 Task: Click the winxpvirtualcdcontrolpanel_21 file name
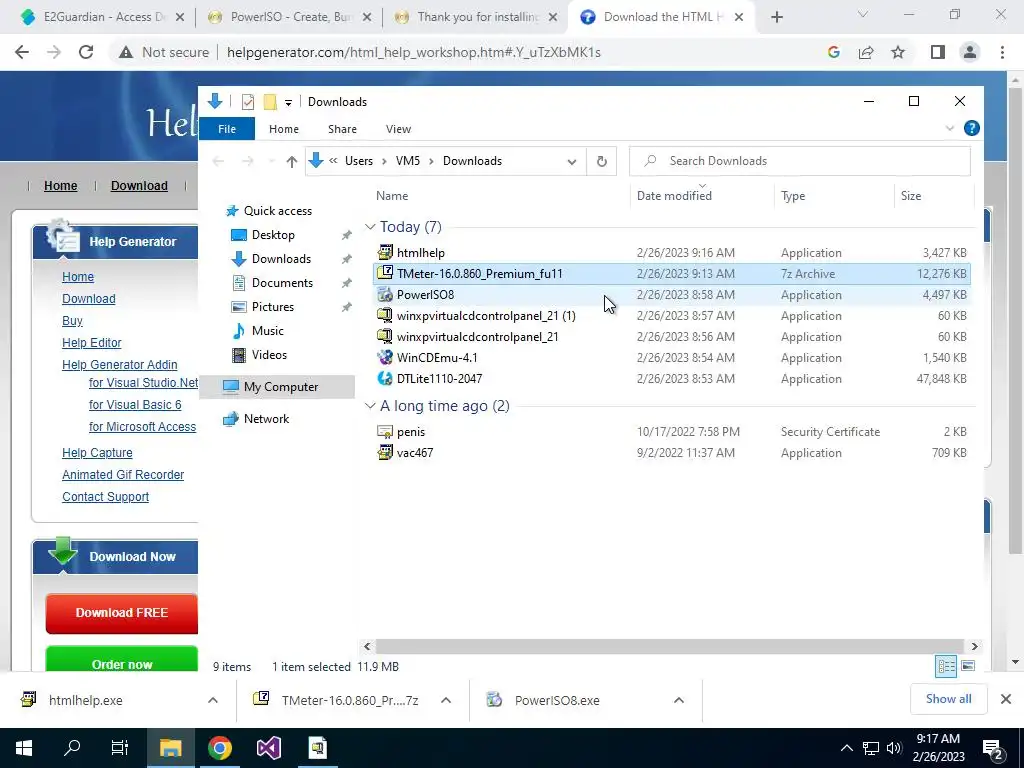[x=477, y=337]
